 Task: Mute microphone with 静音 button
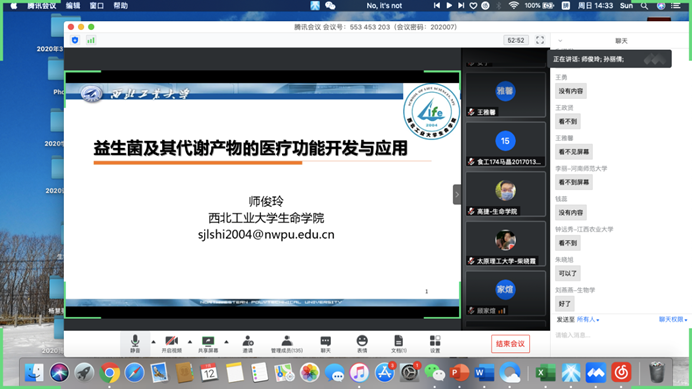coord(135,344)
